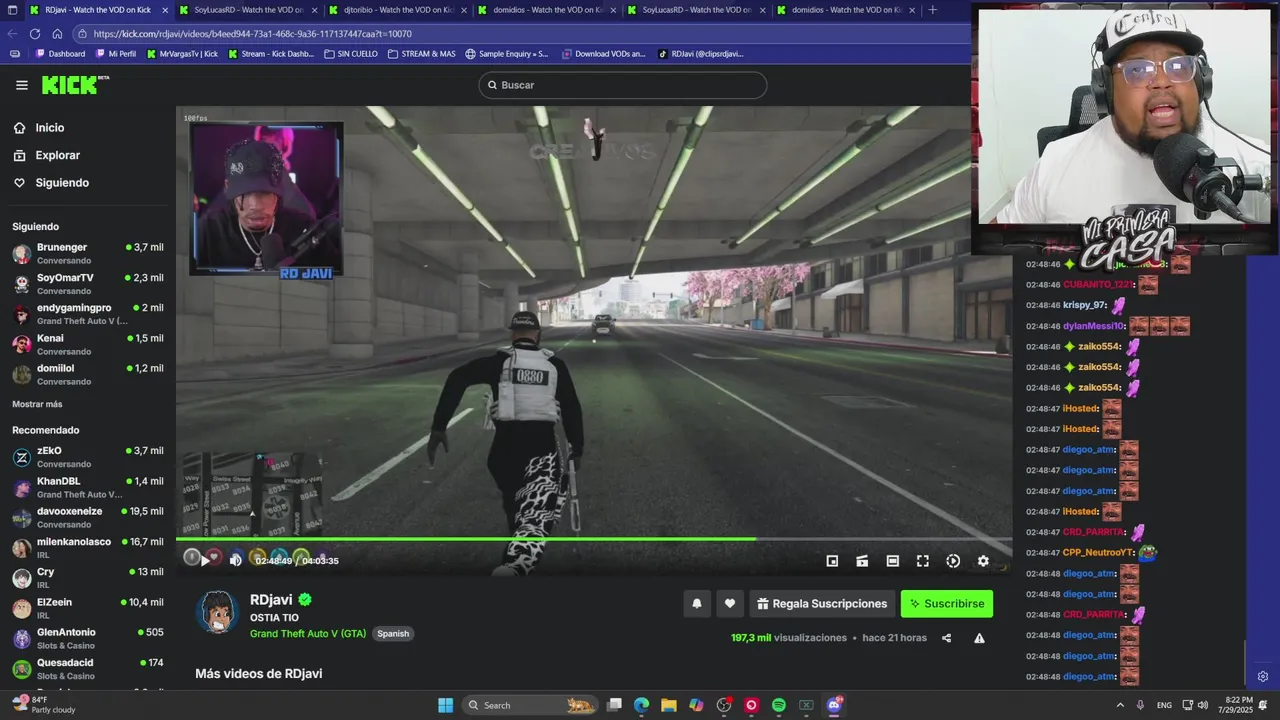Show hidden system tray icons chevron
1280x720 pixels.
point(1120,705)
